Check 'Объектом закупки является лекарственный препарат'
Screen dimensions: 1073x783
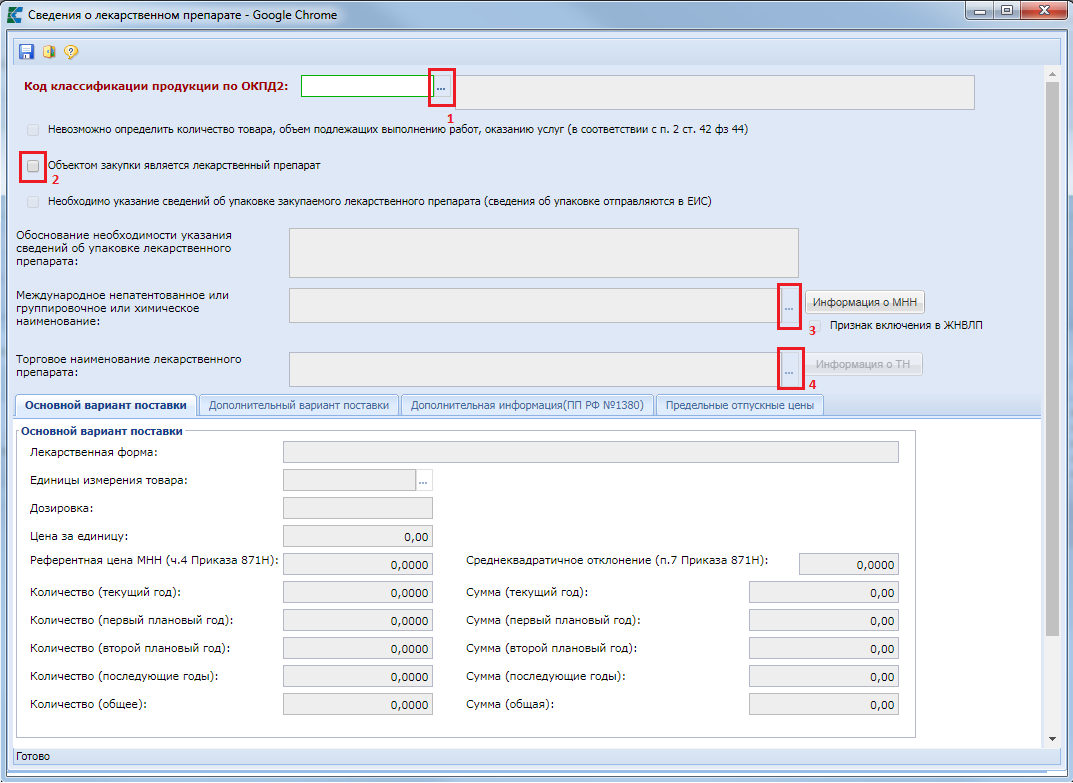[34, 166]
